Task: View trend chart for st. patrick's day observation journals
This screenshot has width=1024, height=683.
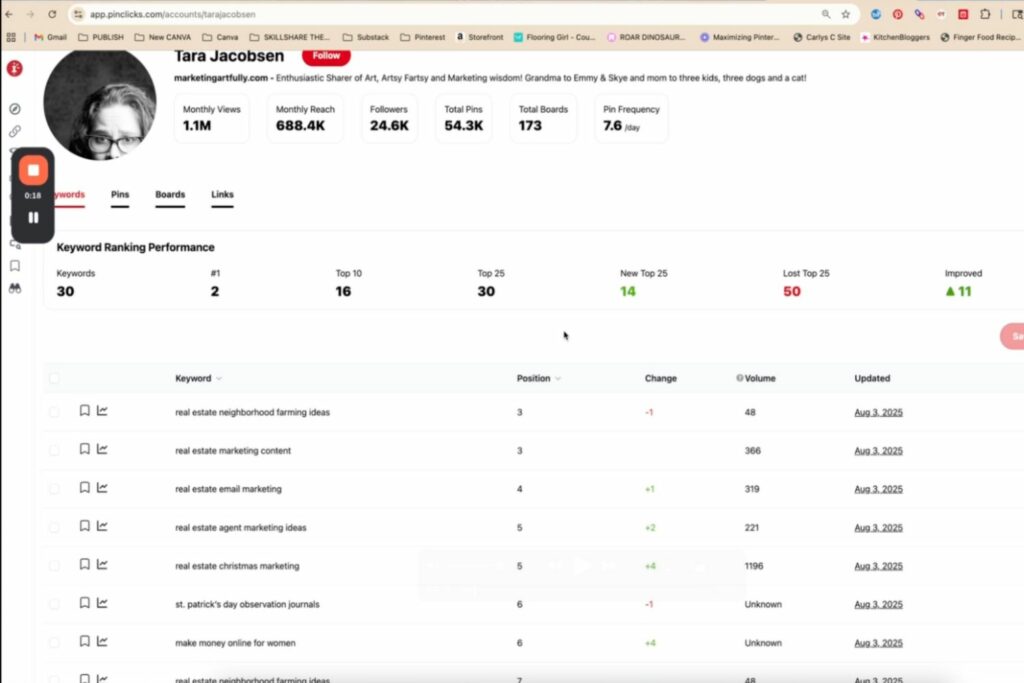Action: 102,603
